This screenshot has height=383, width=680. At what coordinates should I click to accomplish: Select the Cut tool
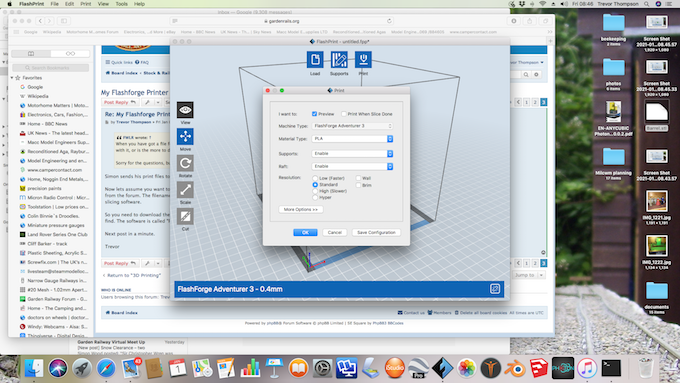click(185, 216)
